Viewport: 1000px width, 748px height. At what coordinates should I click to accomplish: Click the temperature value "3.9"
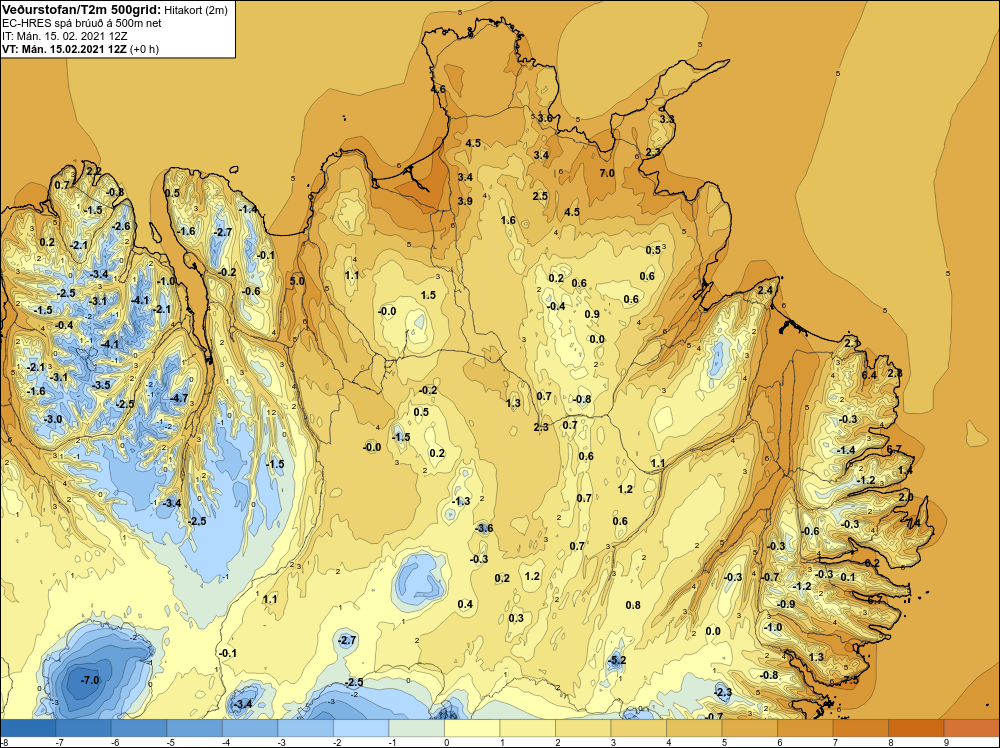tap(465, 201)
